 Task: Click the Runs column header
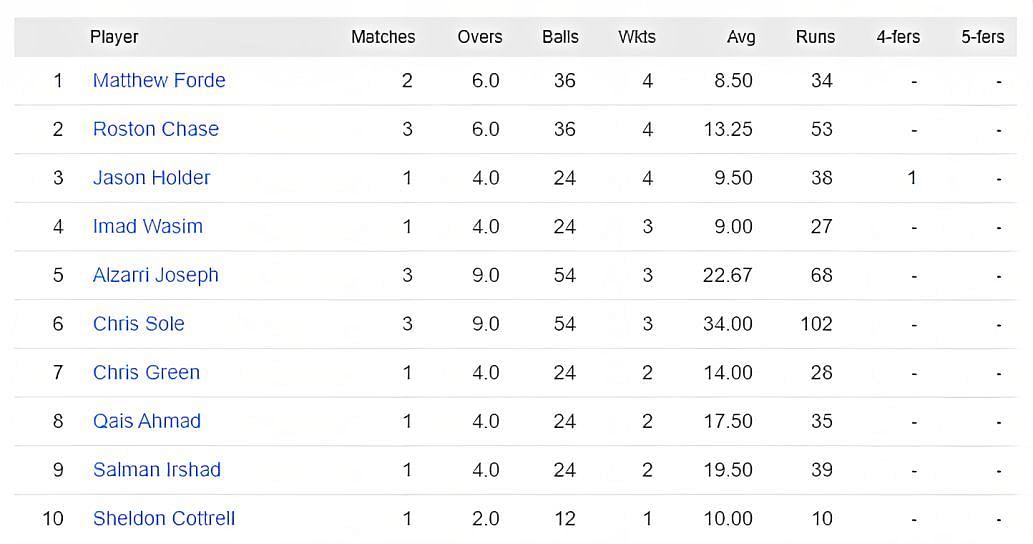click(815, 37)
